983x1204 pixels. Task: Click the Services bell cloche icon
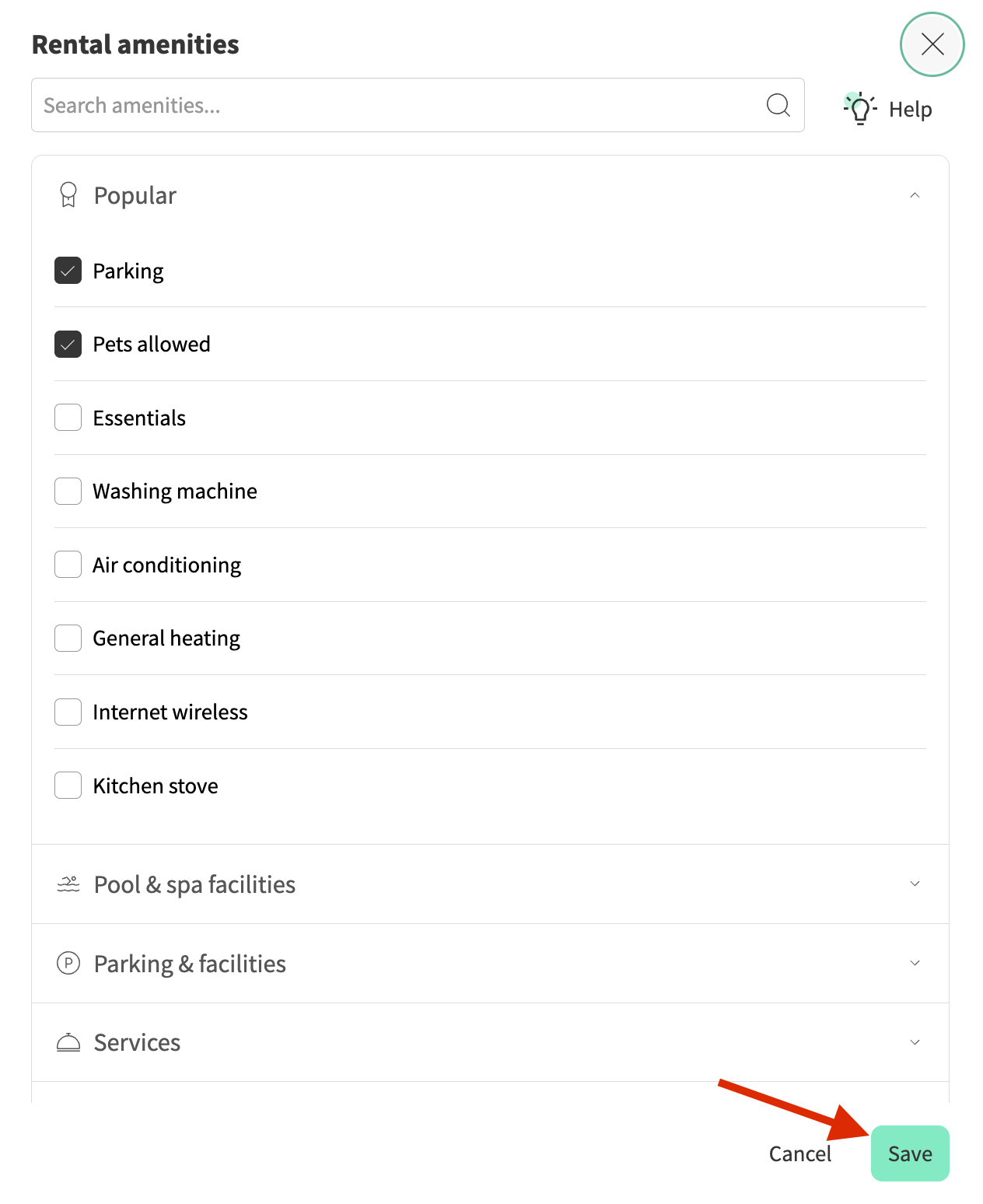[x=68, y=1042]
